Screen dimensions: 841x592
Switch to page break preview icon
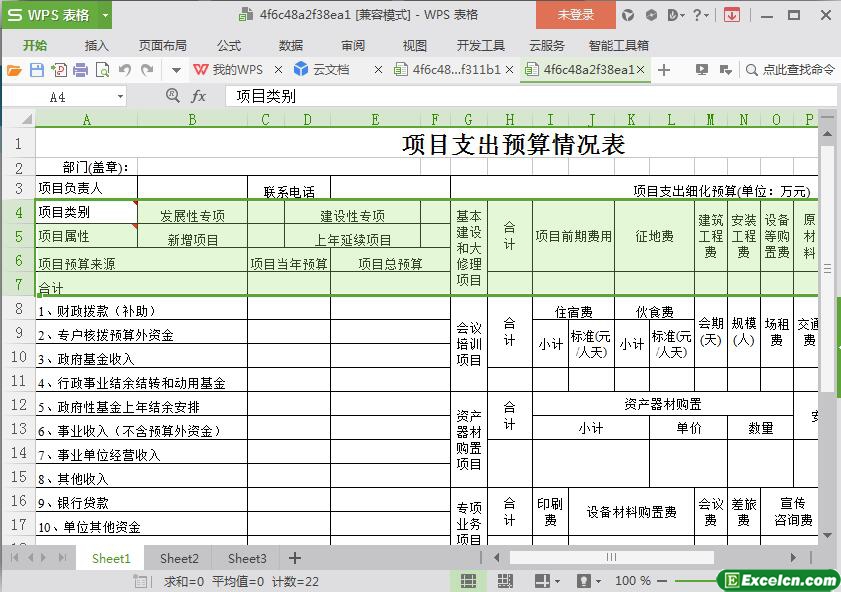tap(505, 581)
